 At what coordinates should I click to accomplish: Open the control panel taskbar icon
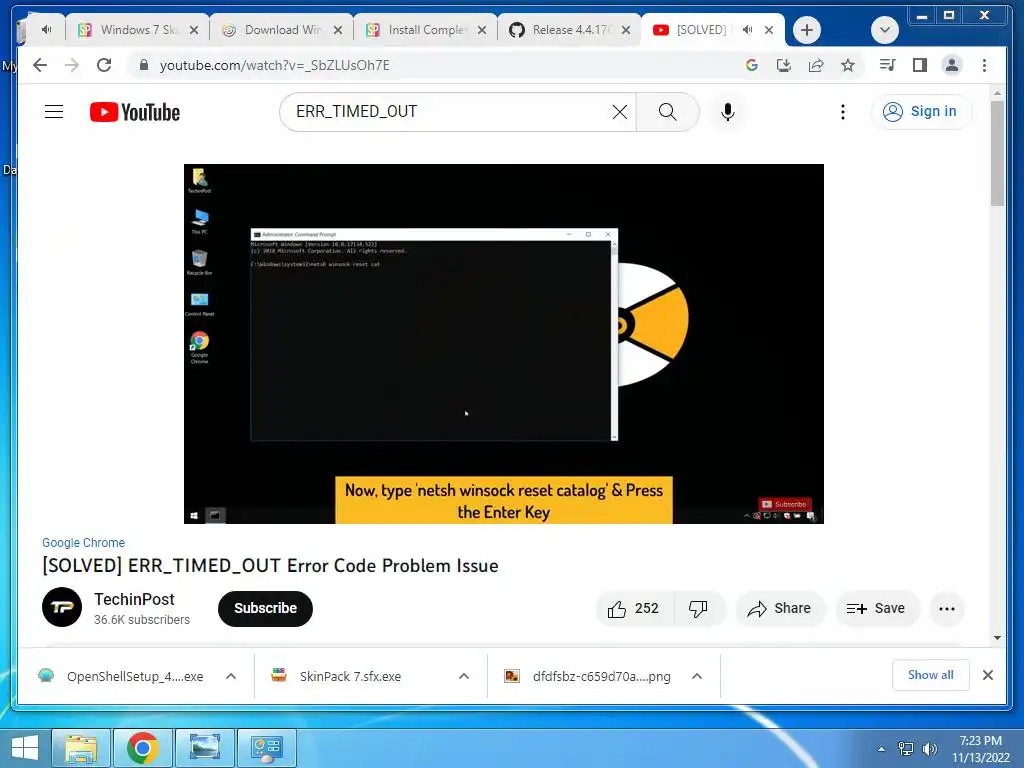click(266, 748)
